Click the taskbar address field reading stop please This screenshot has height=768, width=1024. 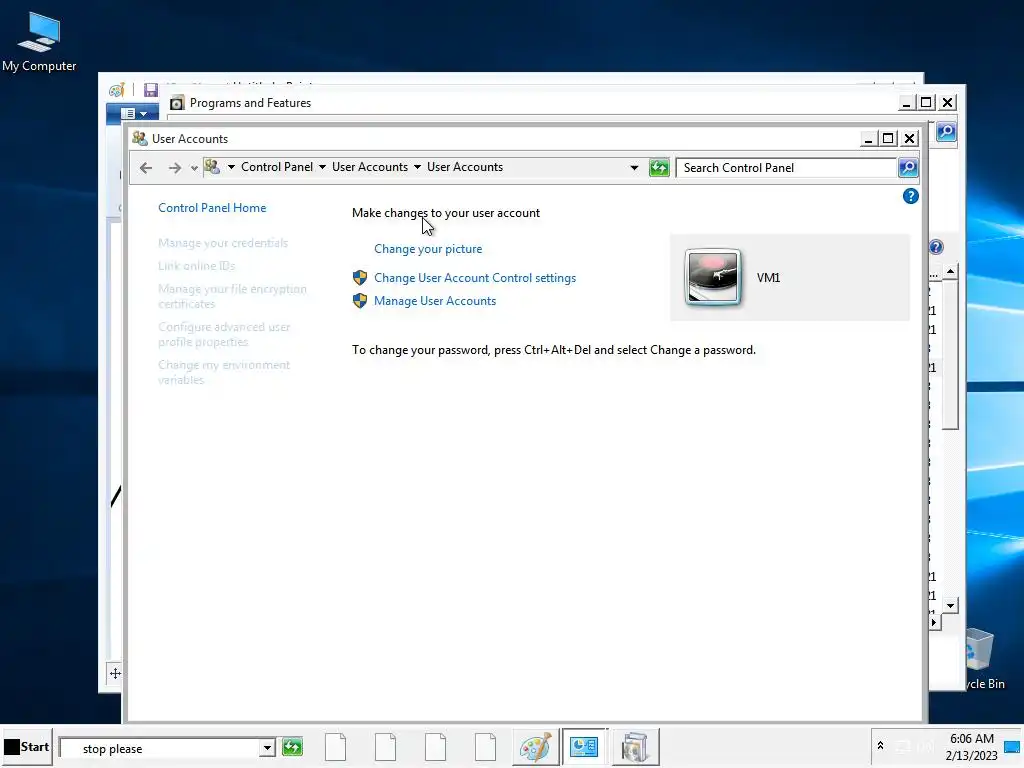160,748
